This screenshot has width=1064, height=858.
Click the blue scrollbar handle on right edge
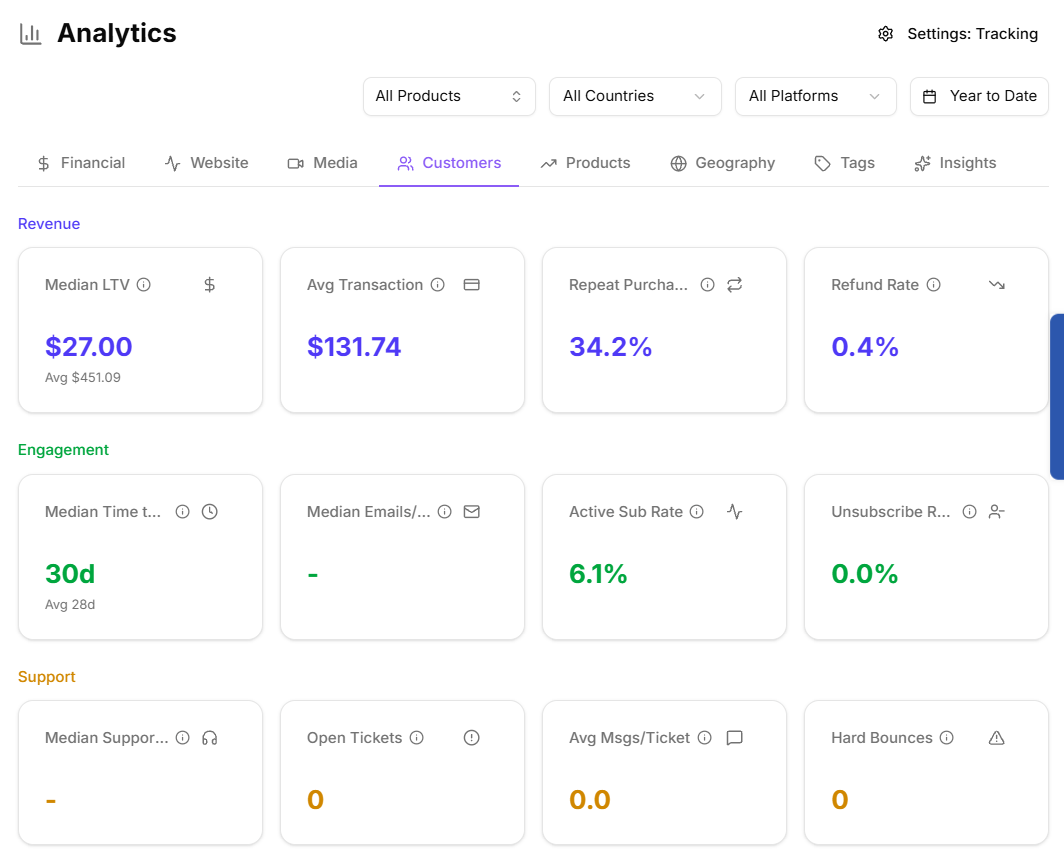(x=1057, y=396)
